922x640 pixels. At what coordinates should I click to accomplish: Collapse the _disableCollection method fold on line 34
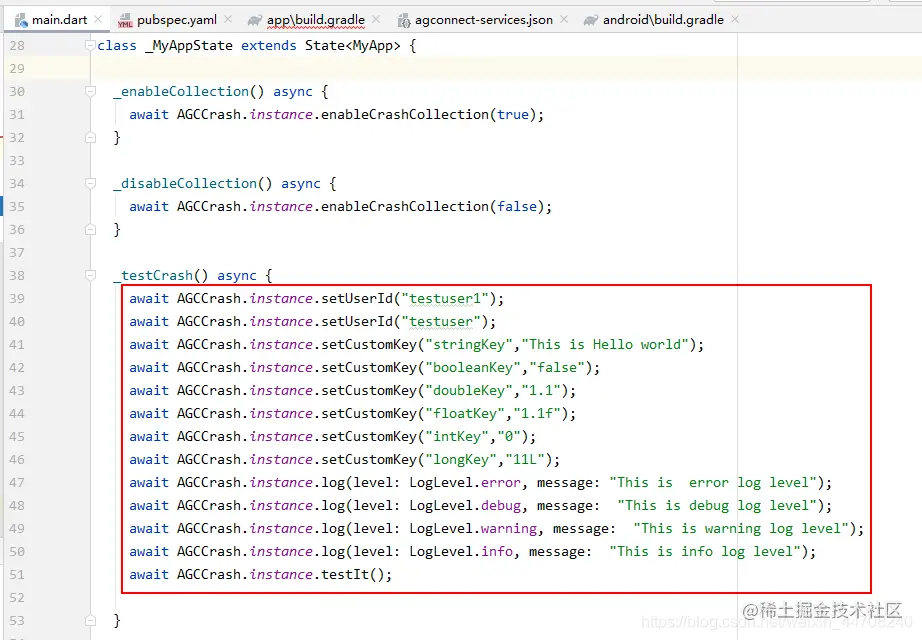pos(91,183)
